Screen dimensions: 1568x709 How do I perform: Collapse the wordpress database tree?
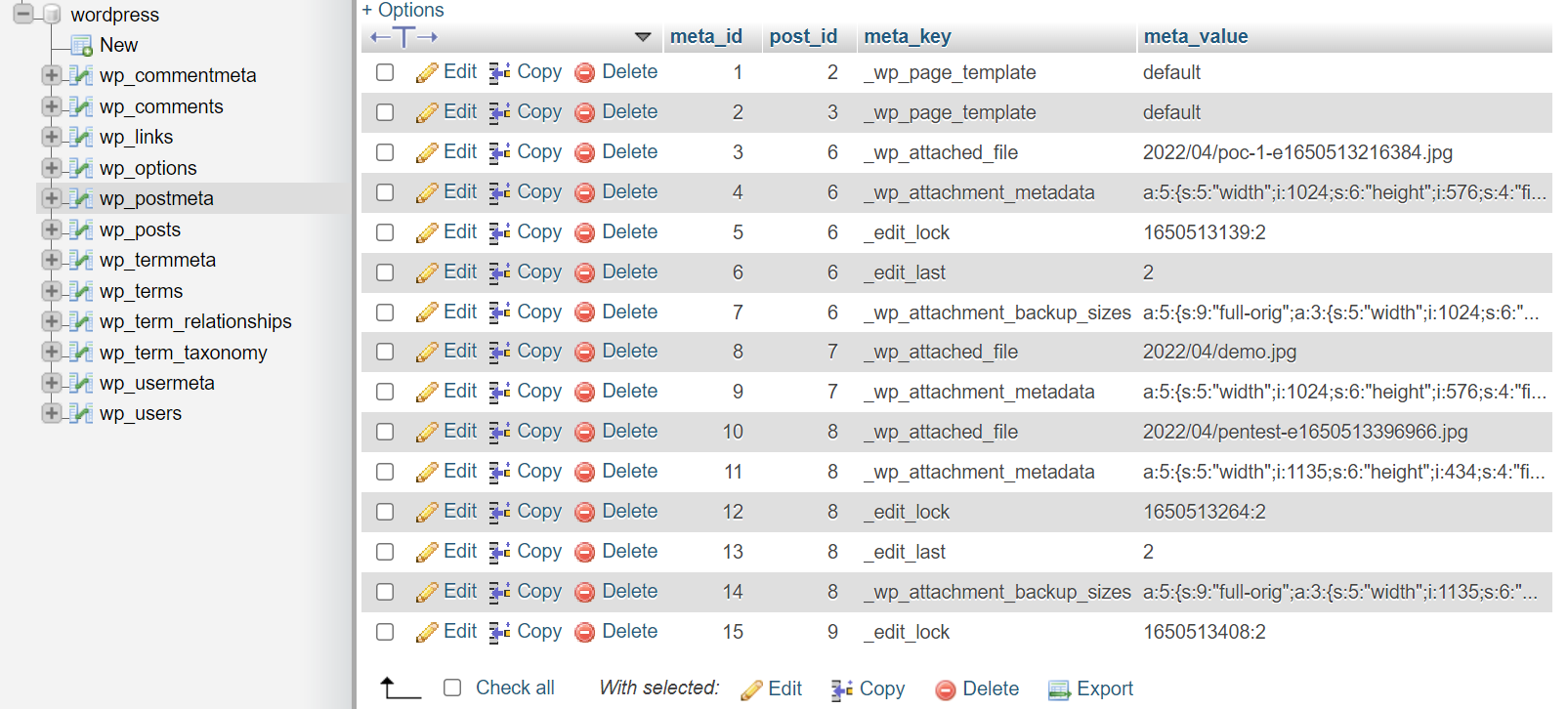tap(23, 14)
